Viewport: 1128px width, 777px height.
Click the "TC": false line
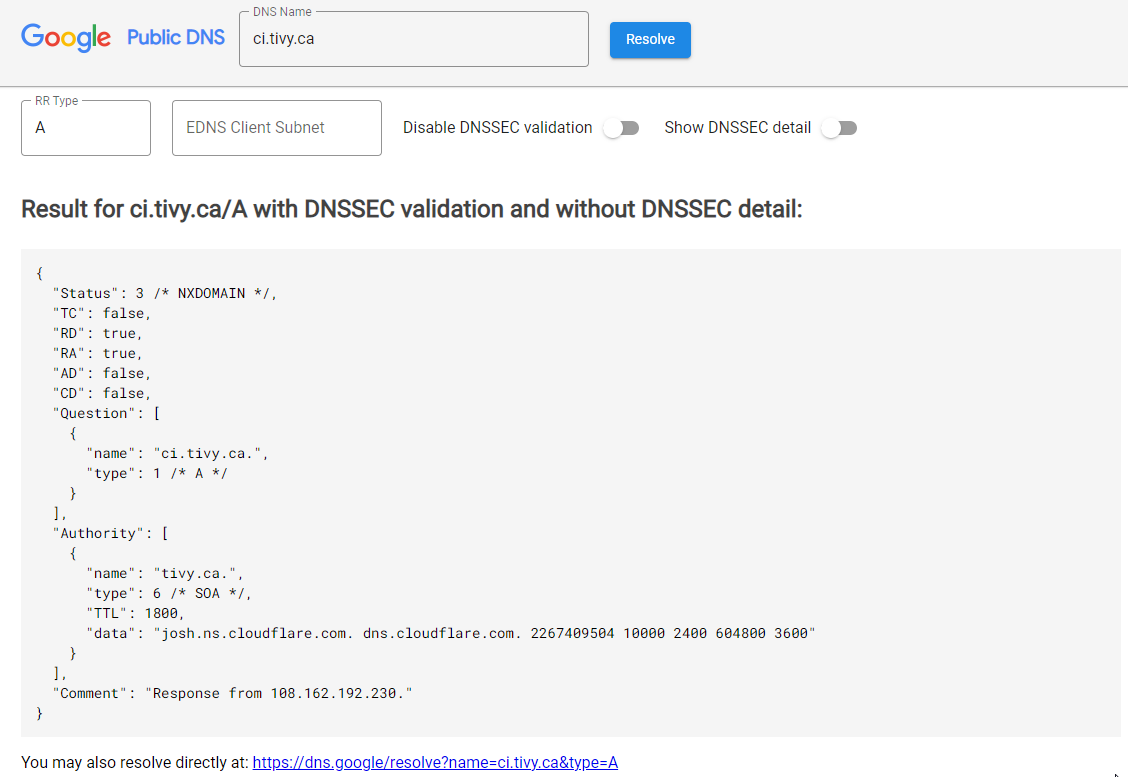(x=101, y=314)
